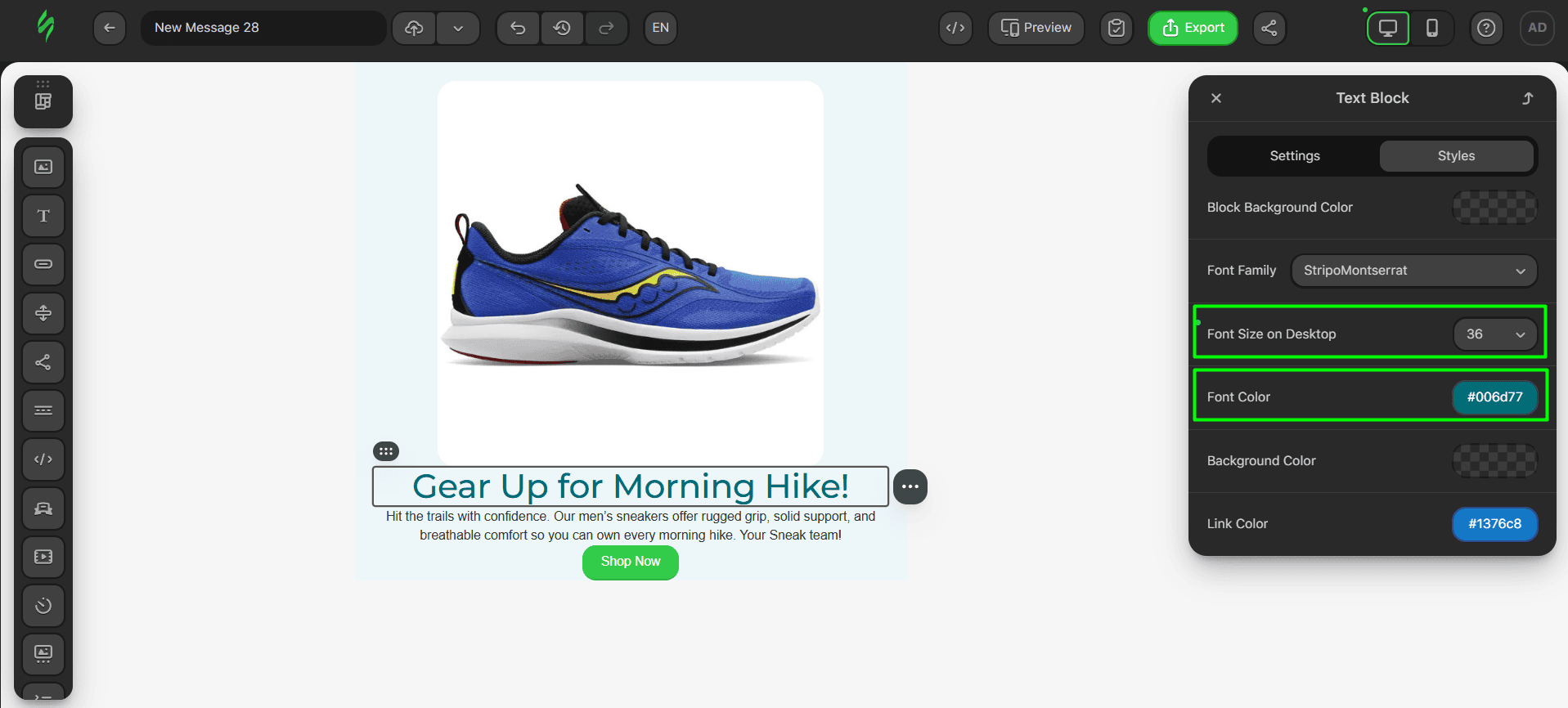Viewport: 1568px width, 708px height.
Task: Click the back arrow beside message name
Action: 110,28
